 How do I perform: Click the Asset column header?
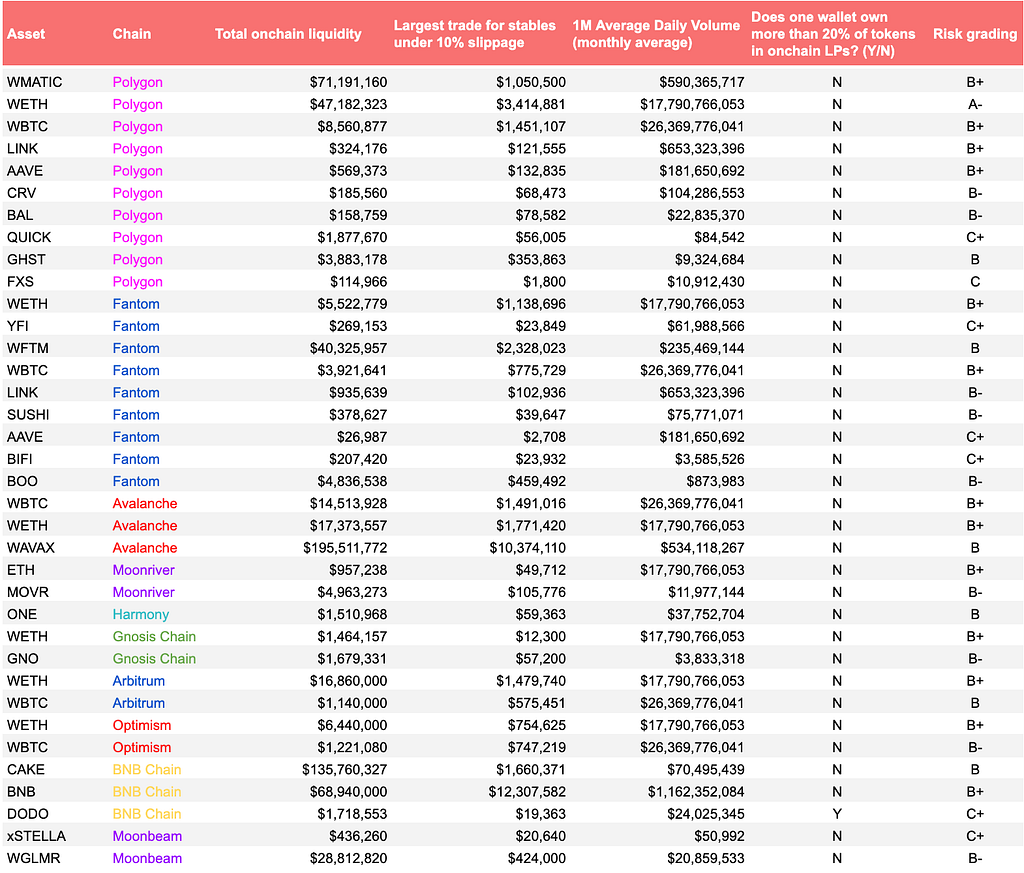[26, 34]
